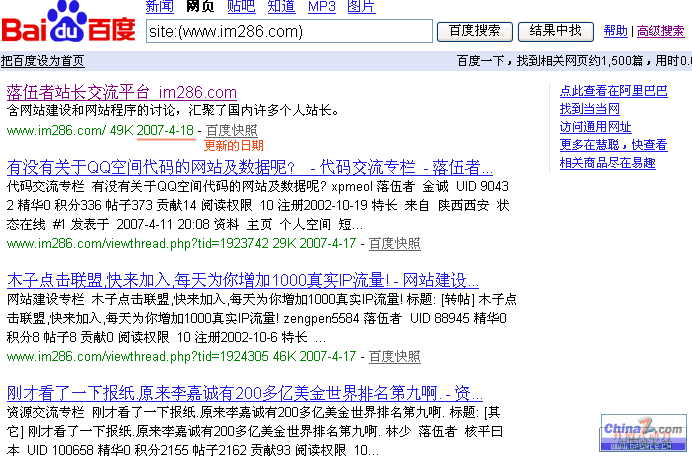This screenshot has height=457, width=692.
Task: Click sidebar link 更多在慧聪，快查看
Action: 613,145
